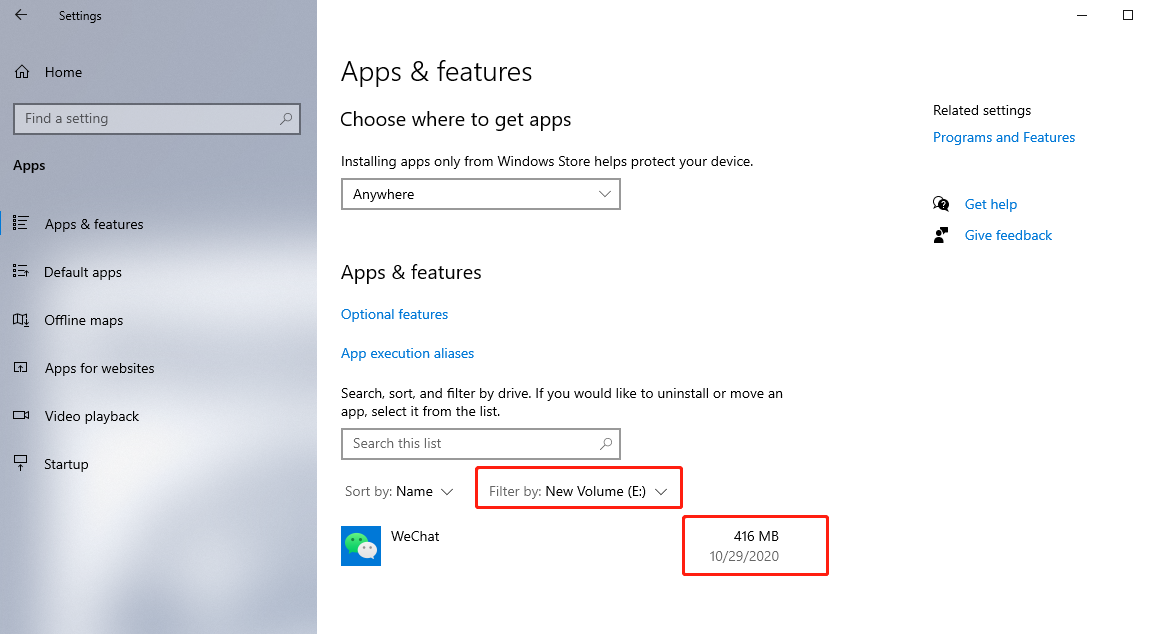Click the 416 MB size value

(756, 537)
